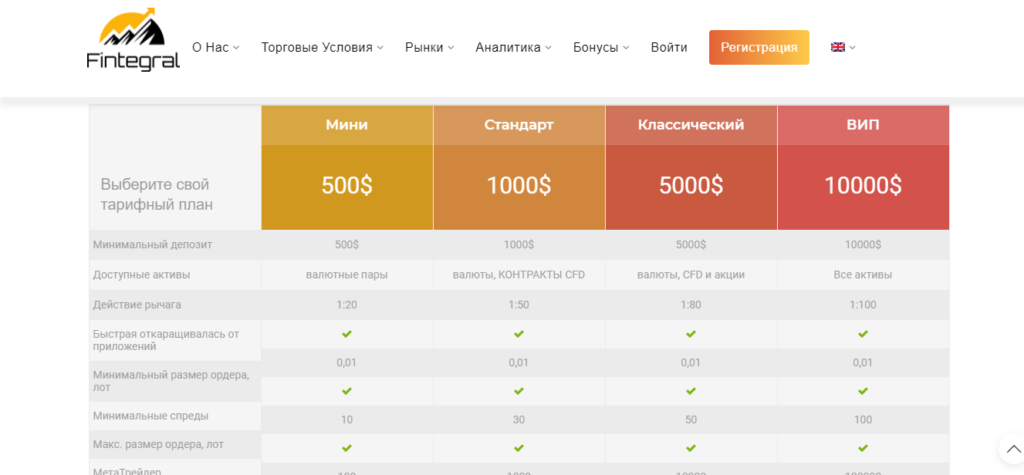Click the Минимальный депозит row label

[x=152, y=245]
